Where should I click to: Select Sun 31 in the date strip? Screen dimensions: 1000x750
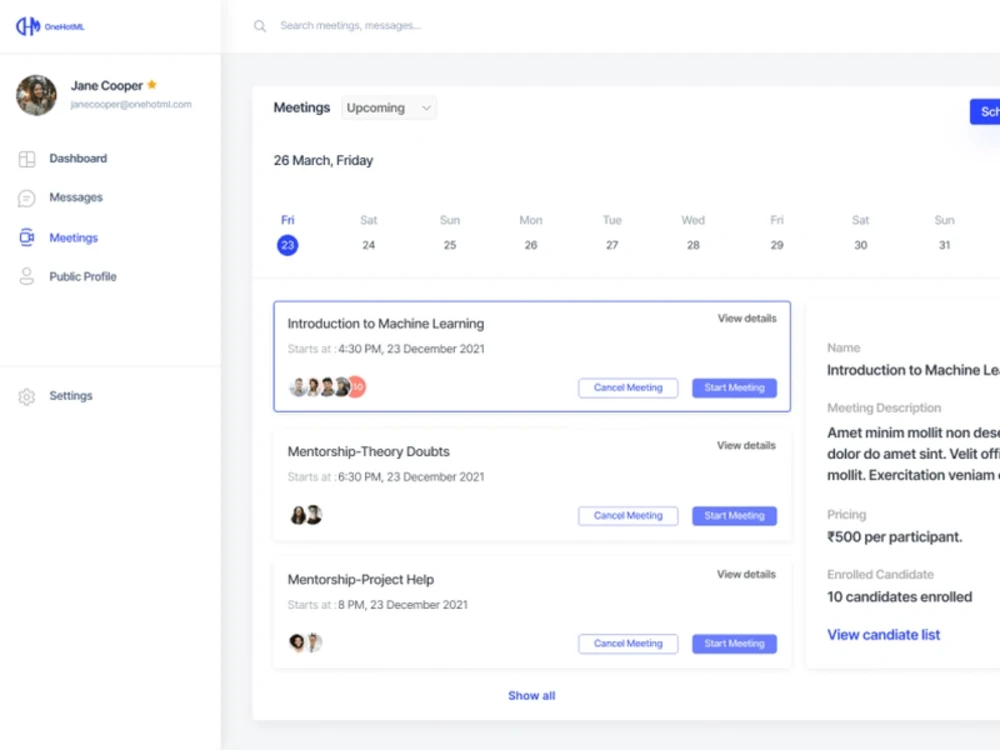click(x=945, y=233)
